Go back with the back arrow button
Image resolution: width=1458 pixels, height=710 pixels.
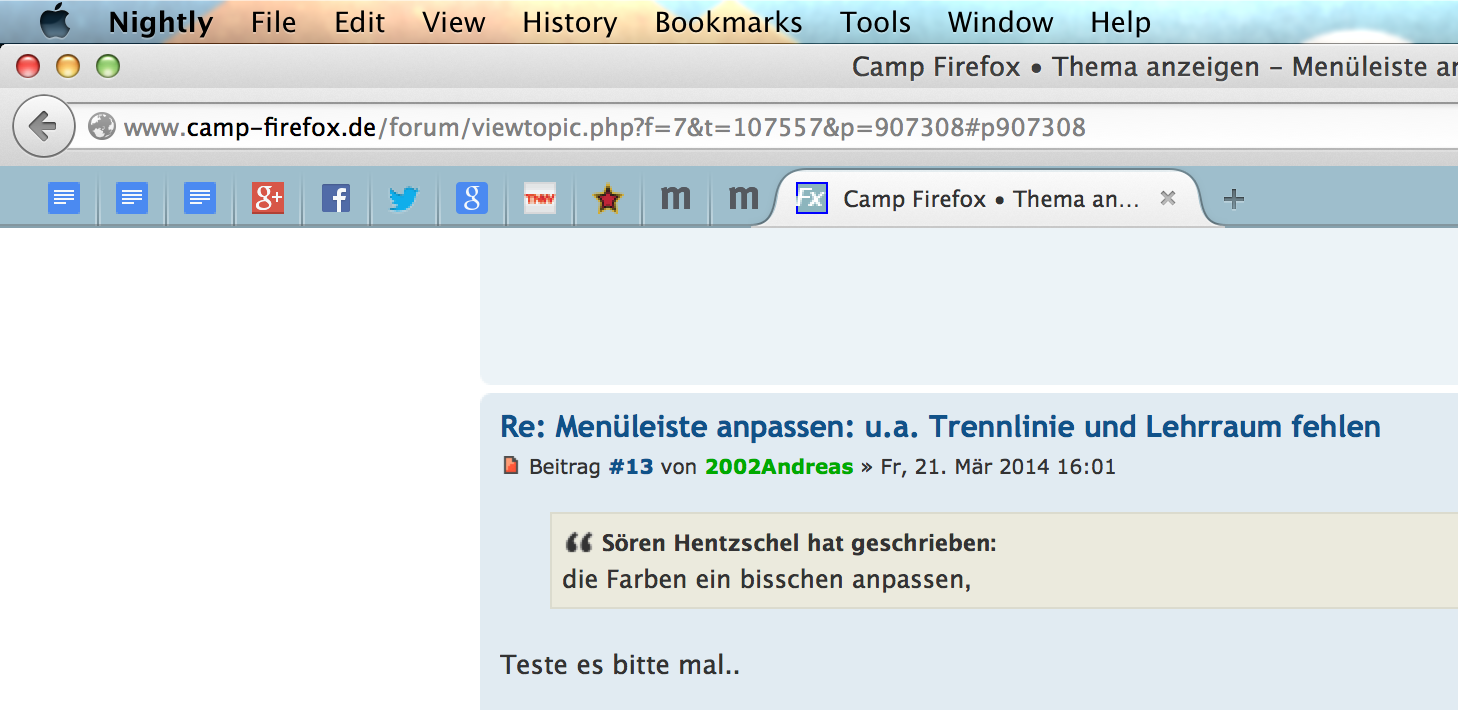tap(43, 127)
